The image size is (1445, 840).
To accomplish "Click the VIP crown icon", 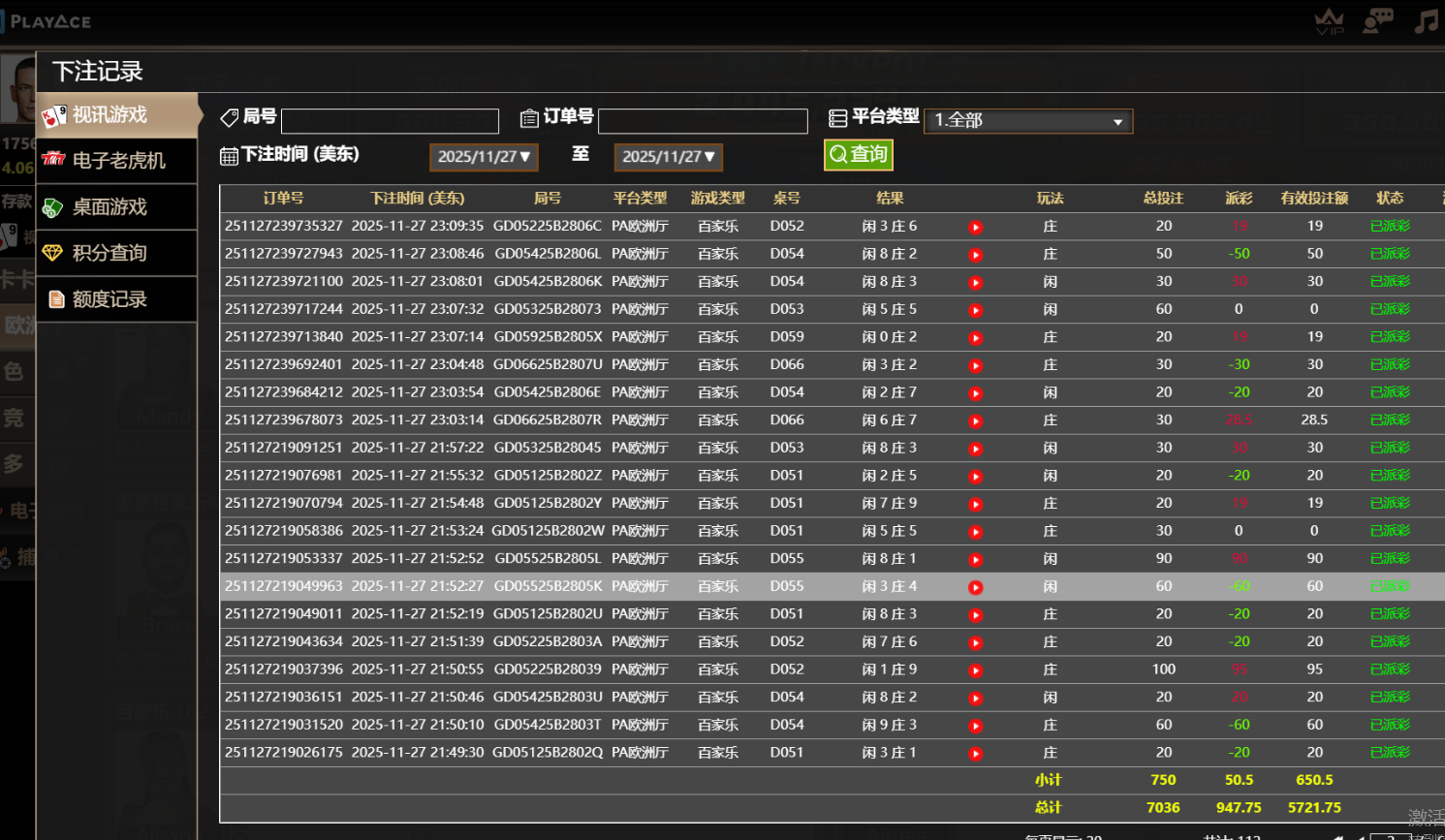I will tap(1329, 20).
